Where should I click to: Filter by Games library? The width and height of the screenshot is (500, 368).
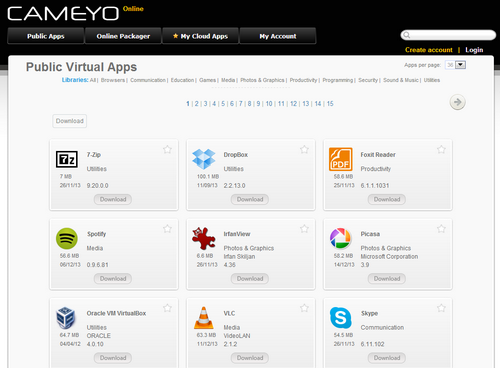pos(207,80)
